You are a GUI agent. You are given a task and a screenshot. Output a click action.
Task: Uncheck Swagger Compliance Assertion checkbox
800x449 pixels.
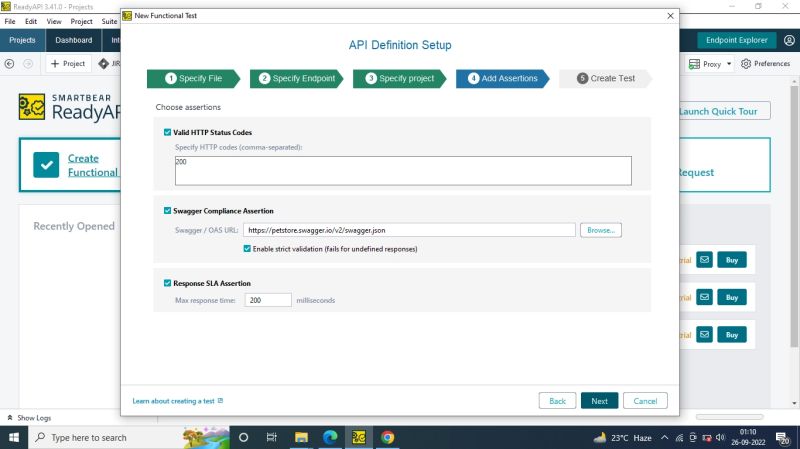point(167,211)
